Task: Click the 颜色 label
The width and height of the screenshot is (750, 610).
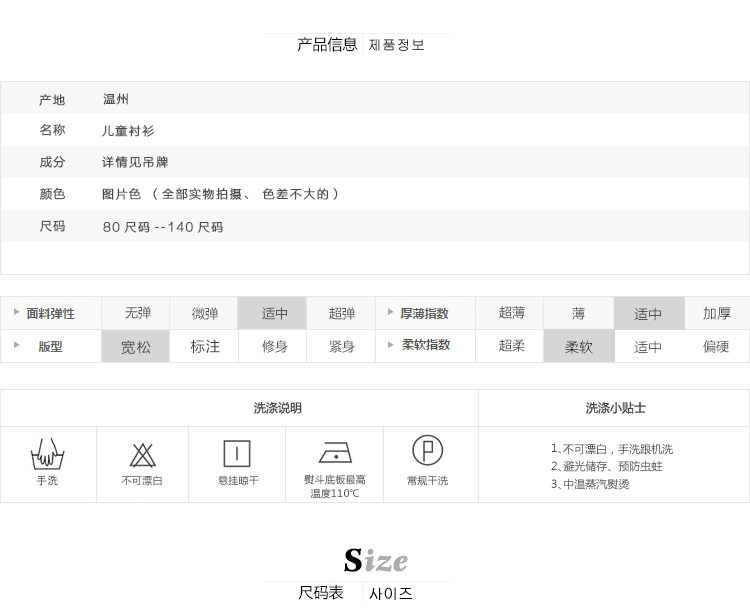Action: tap(52, 194)
